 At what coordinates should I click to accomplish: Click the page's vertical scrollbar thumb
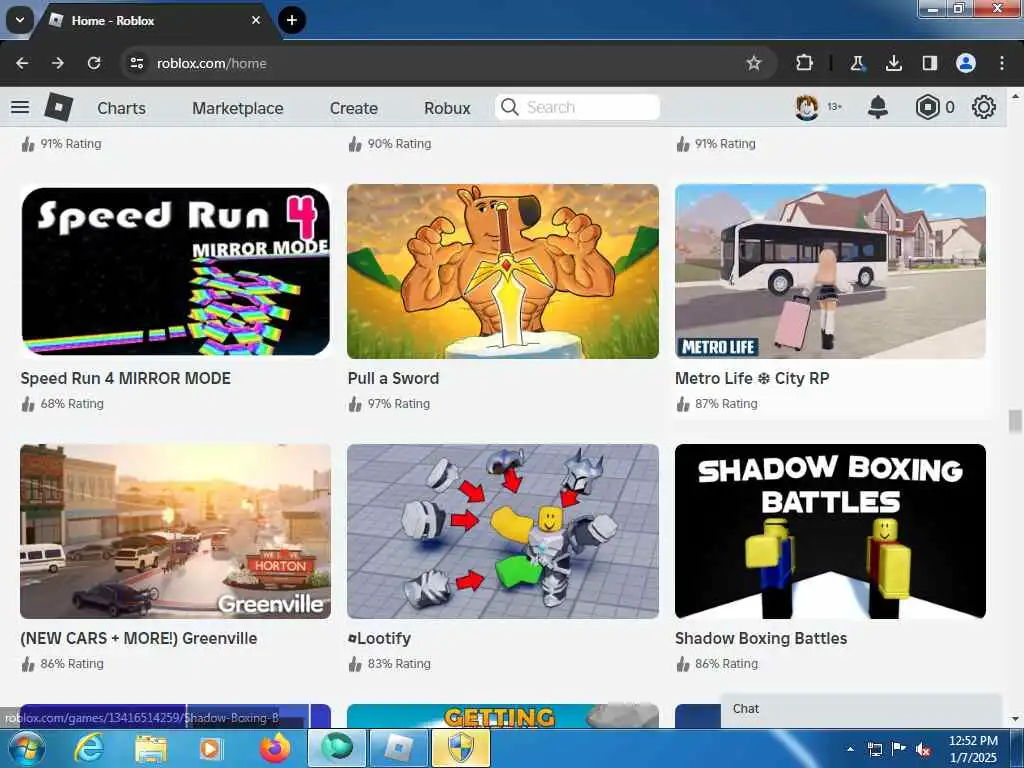1015,421
